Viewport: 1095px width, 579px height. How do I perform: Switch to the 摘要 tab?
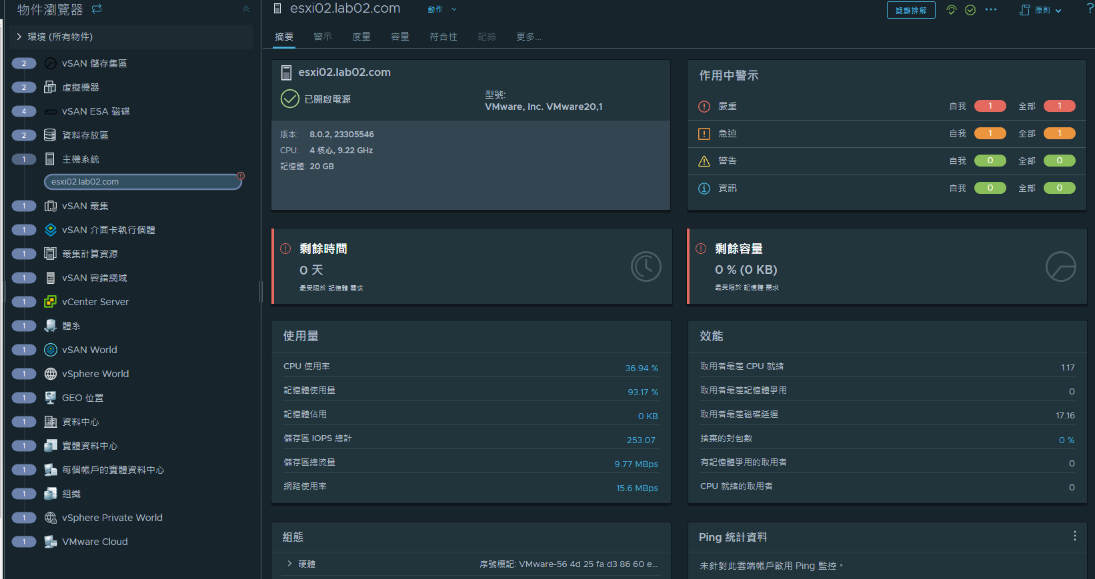point(284,37)
